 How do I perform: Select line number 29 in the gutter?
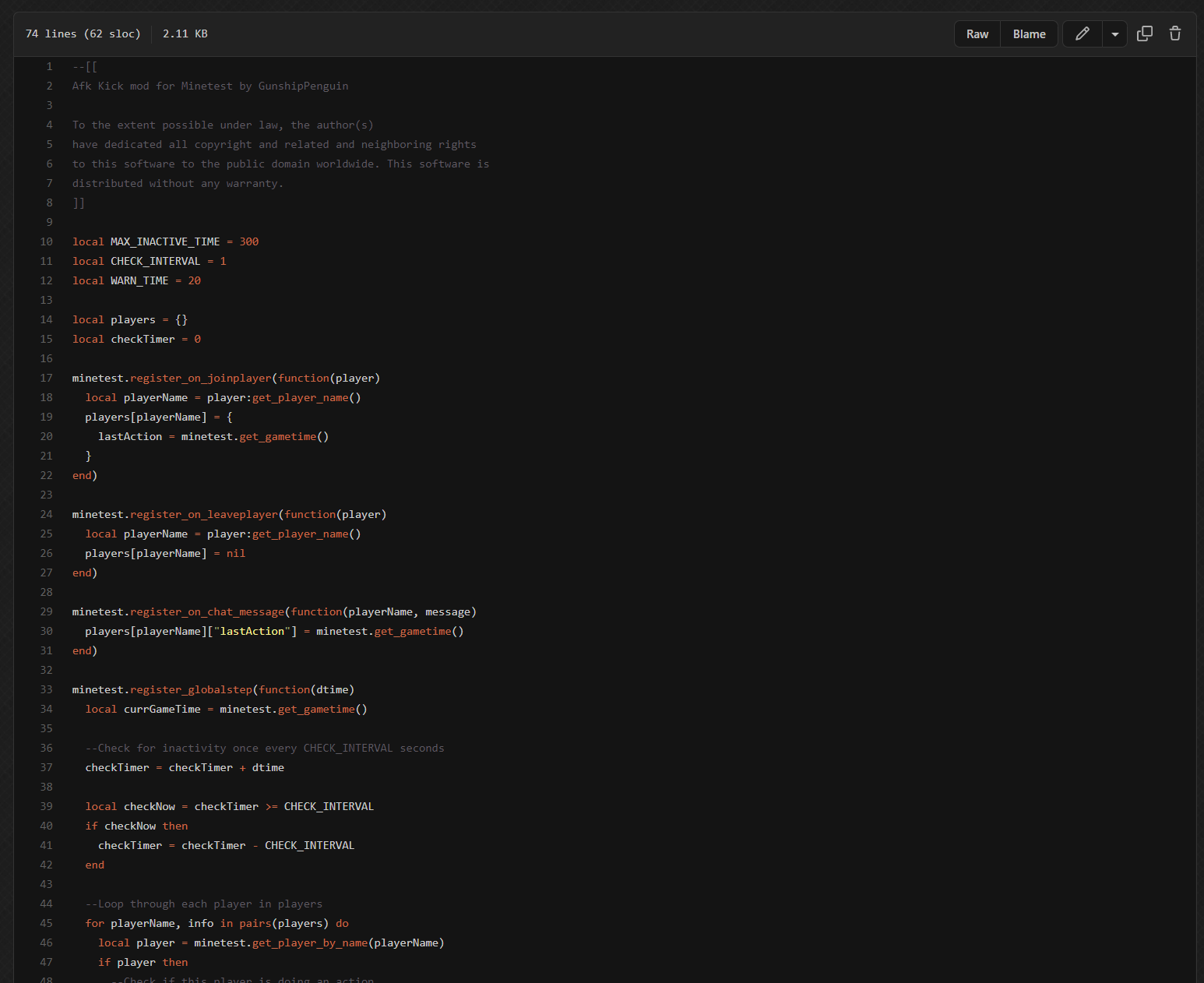tap(47, 611)
